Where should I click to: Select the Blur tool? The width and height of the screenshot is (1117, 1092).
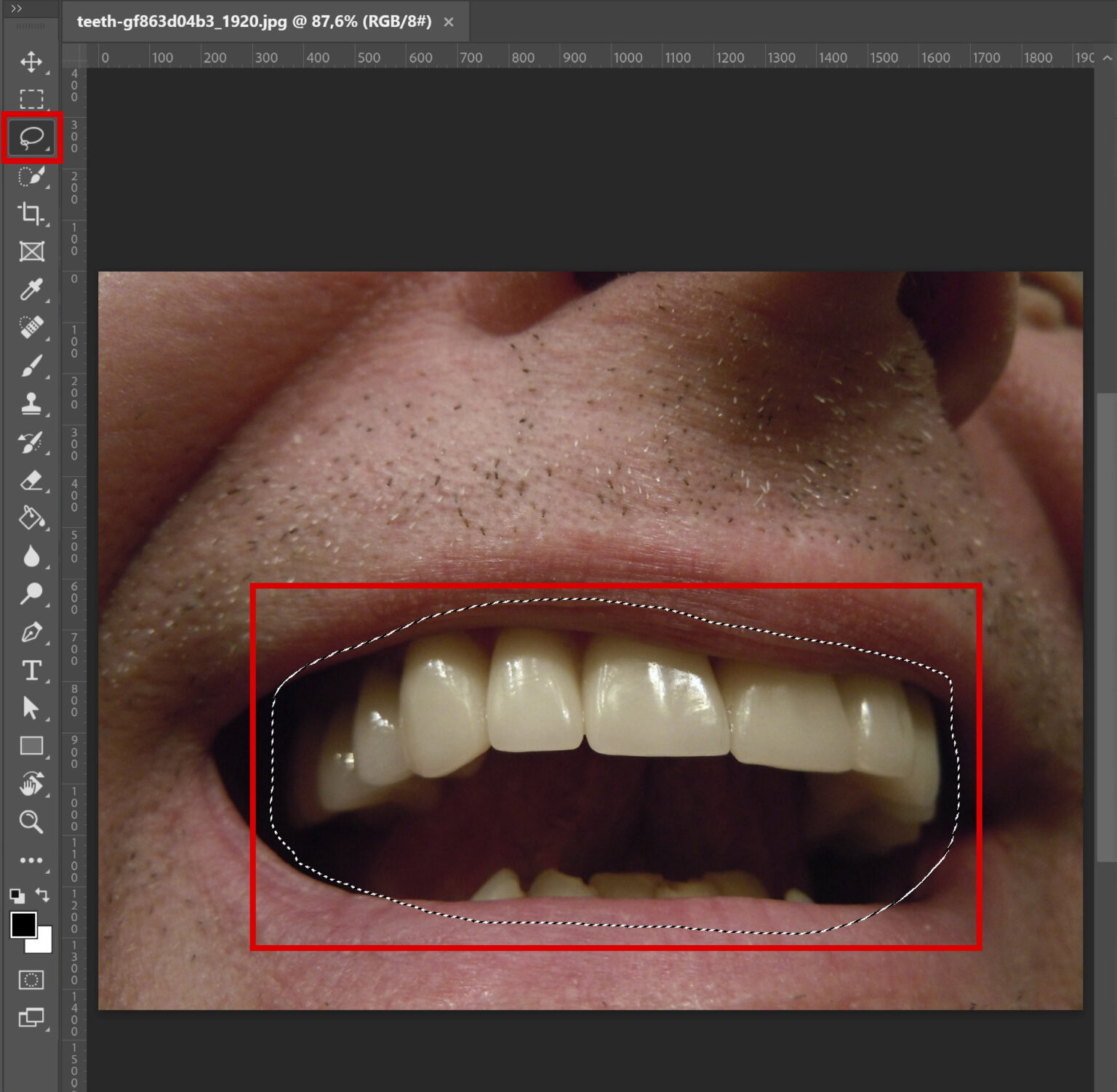click(31, 556)
